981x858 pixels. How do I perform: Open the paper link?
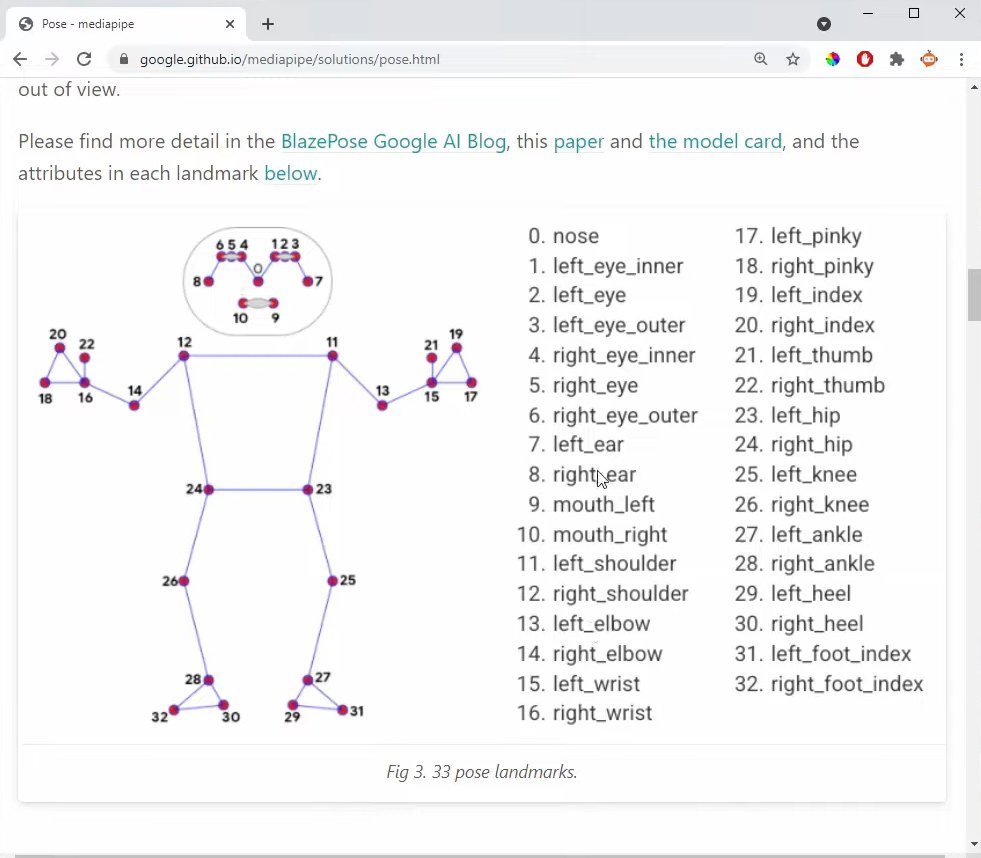(579, 141)
